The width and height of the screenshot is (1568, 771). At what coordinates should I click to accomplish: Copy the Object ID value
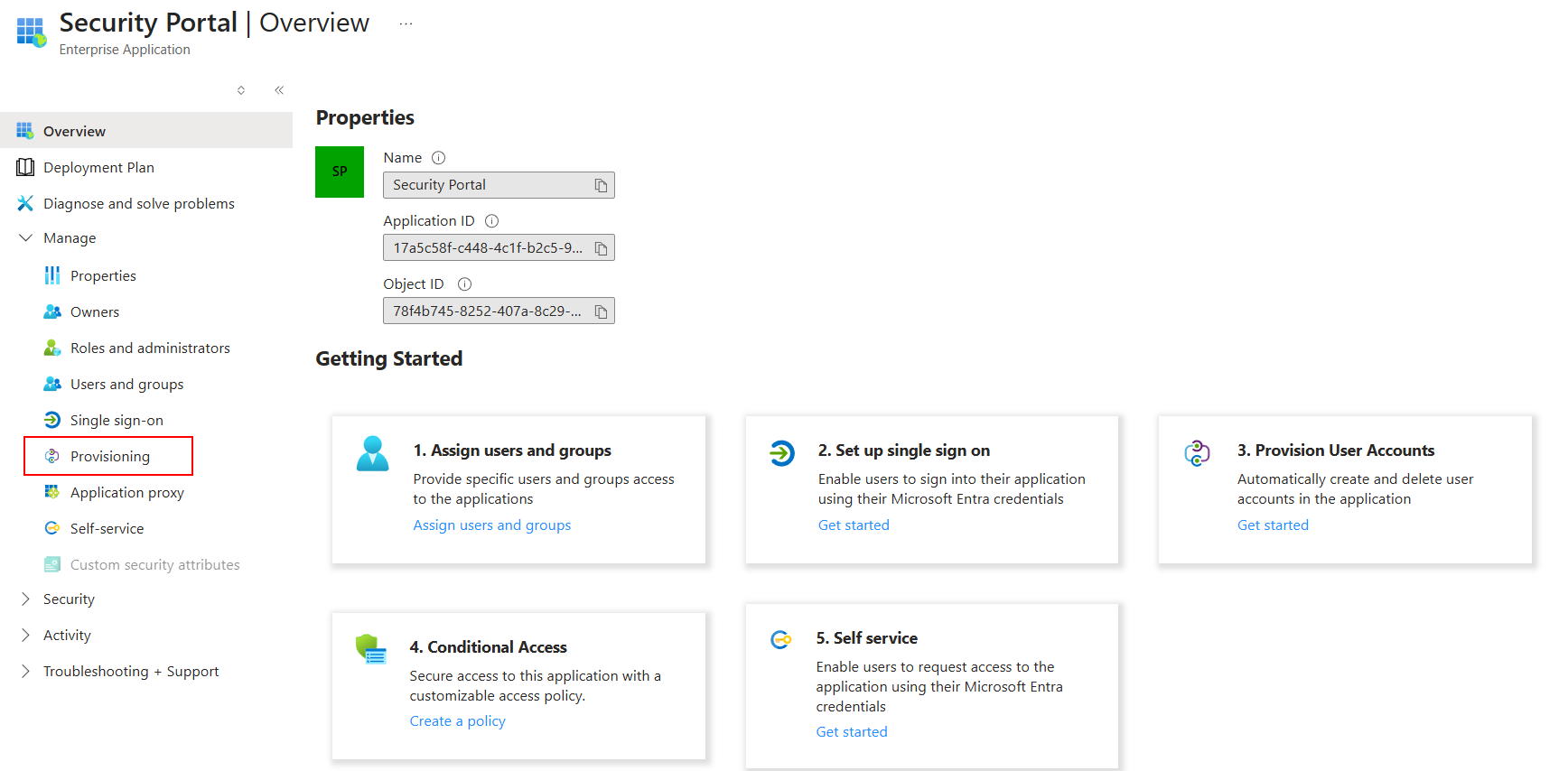pyautogui.click(x=601, y=311)
